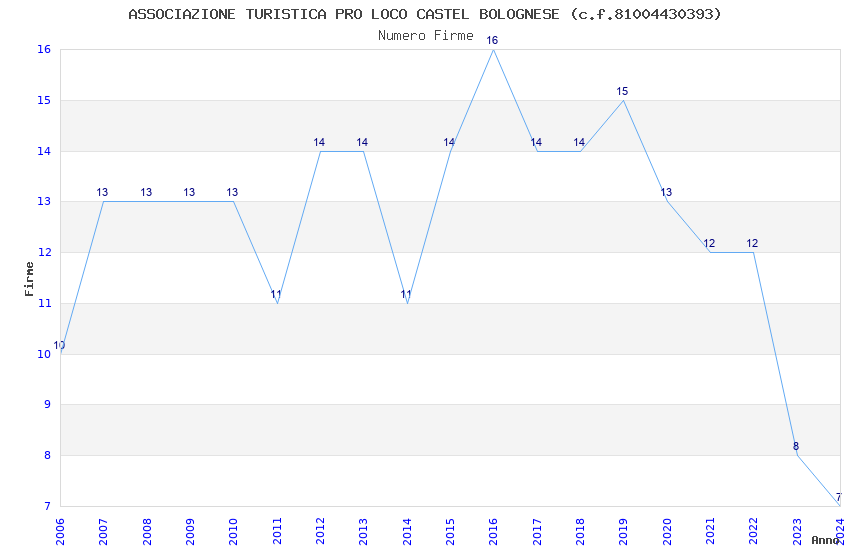Click the Numero Firme subtitle
850x550 pixels.
426,35
